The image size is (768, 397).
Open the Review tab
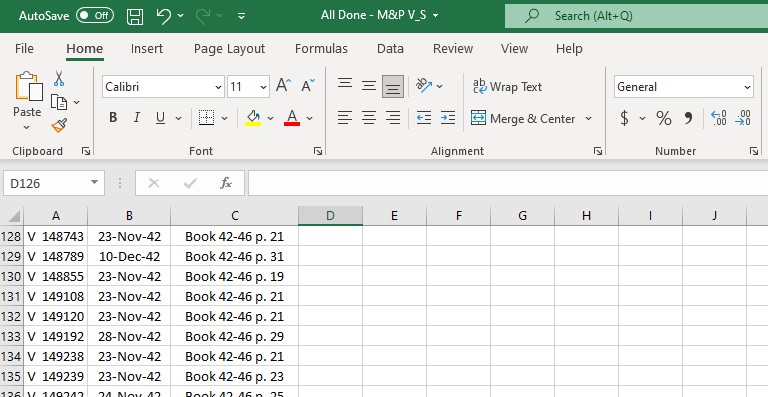[x=453, y=48]
